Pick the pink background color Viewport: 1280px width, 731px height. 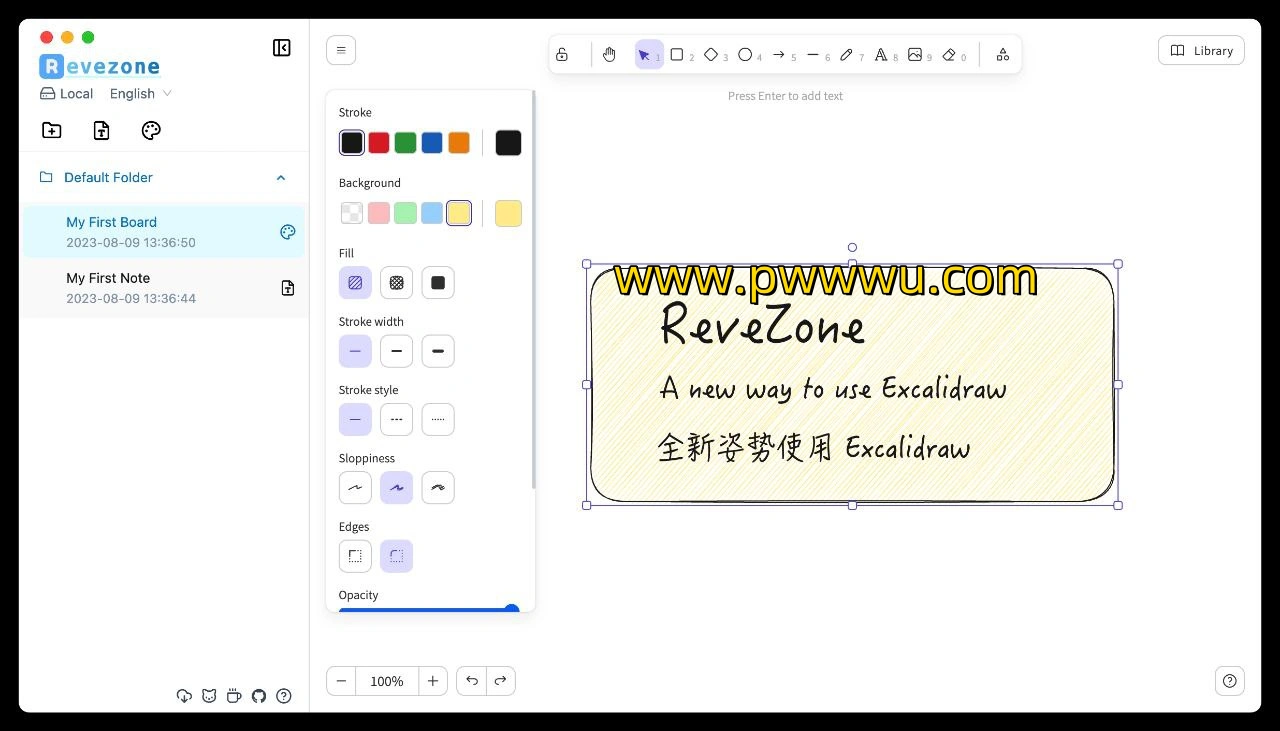click(379, 213)
